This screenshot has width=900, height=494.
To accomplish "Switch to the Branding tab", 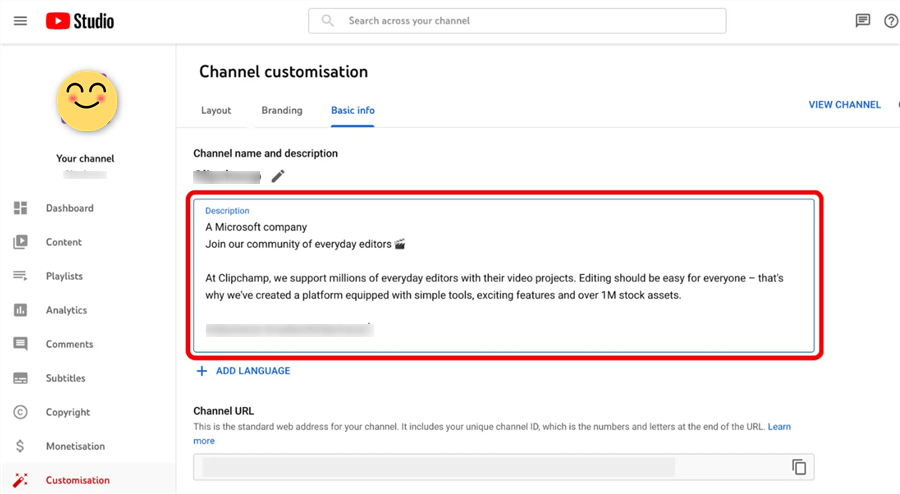I will click(x=282, y=110).
